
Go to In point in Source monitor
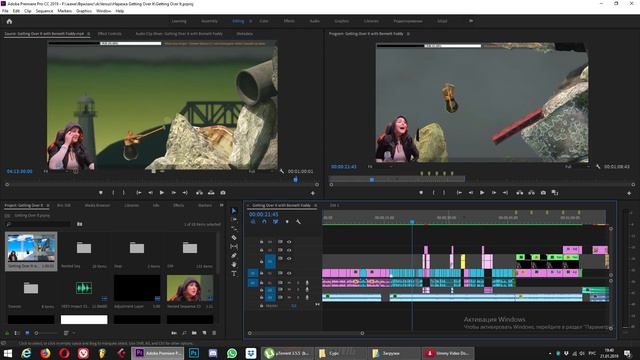(x=139, y=193)
